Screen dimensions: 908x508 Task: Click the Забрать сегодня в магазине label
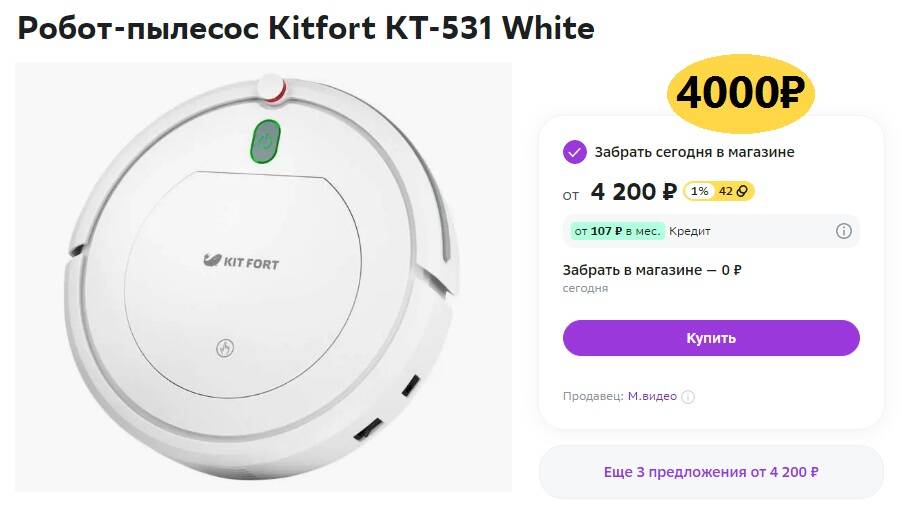(x=694, y=152)
